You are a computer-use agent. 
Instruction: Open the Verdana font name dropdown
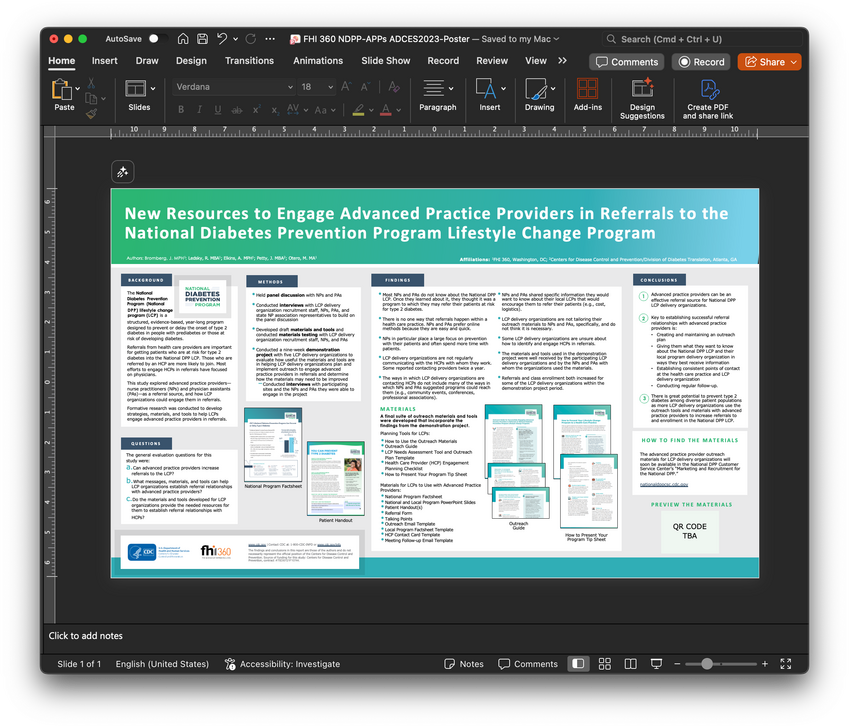click(x=288, y=87)
